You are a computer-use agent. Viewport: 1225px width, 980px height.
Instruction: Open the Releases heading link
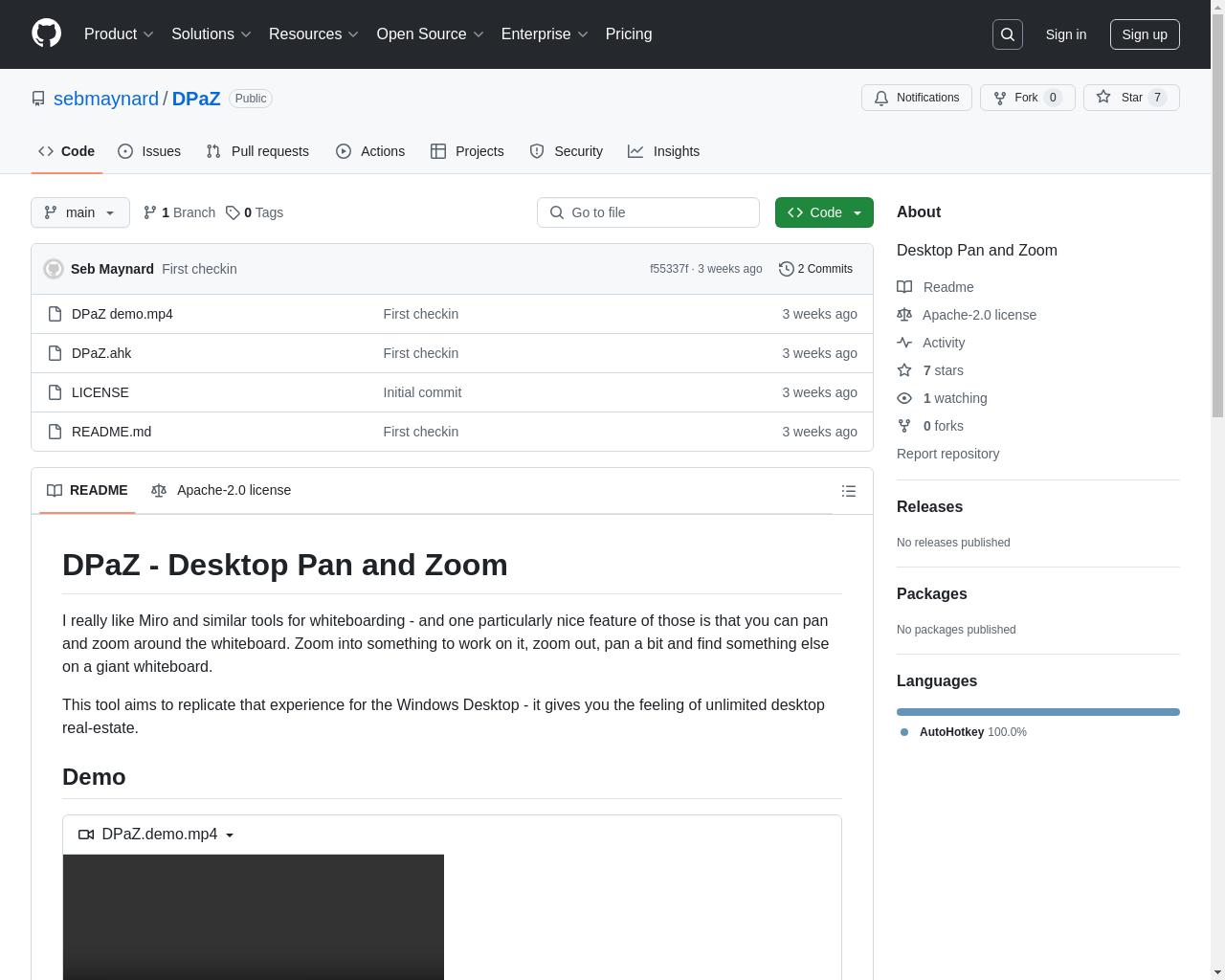point(929,507)
